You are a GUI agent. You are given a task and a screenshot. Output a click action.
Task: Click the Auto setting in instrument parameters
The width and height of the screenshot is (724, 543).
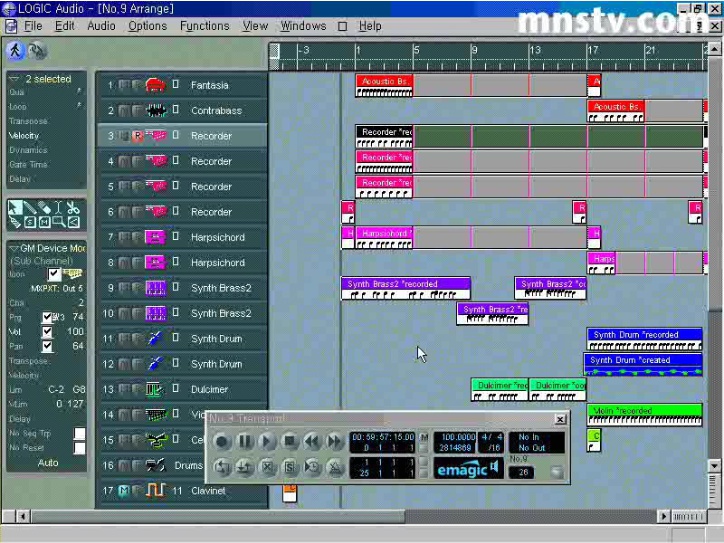[x=48, y=463]
